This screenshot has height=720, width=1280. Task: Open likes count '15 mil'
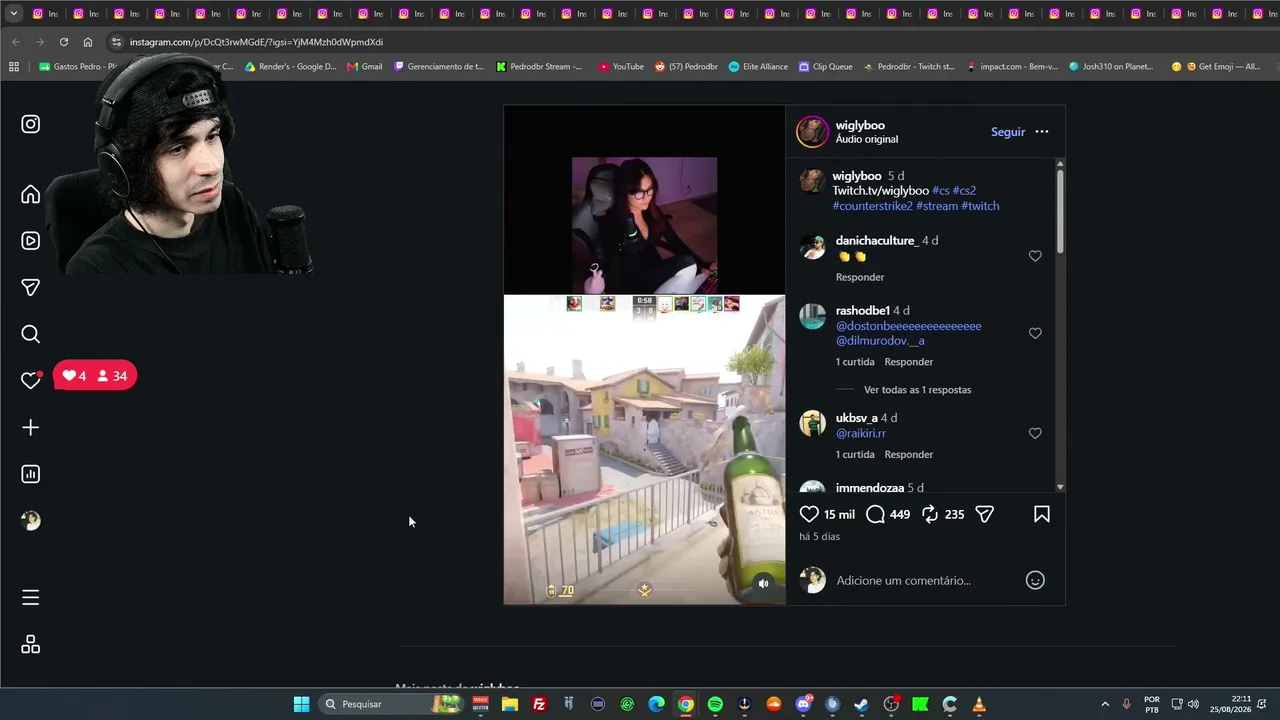click(839, 514)
